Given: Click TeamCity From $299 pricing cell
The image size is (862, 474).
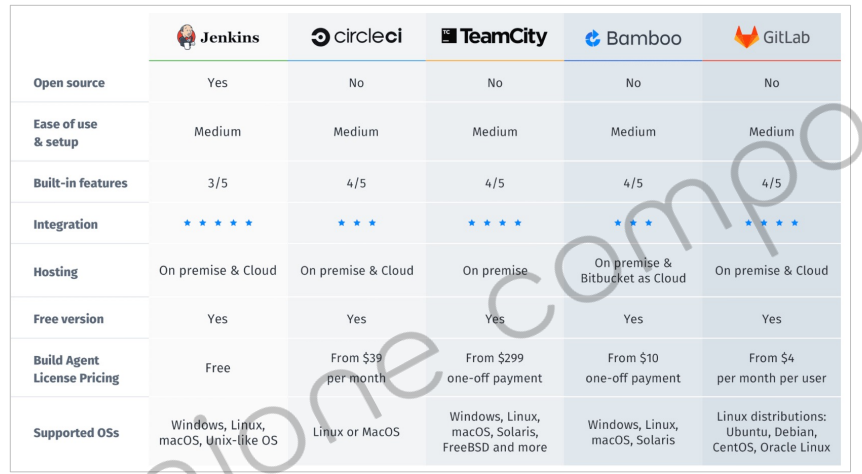Looking at the screenshot, I should pos(495,368).
